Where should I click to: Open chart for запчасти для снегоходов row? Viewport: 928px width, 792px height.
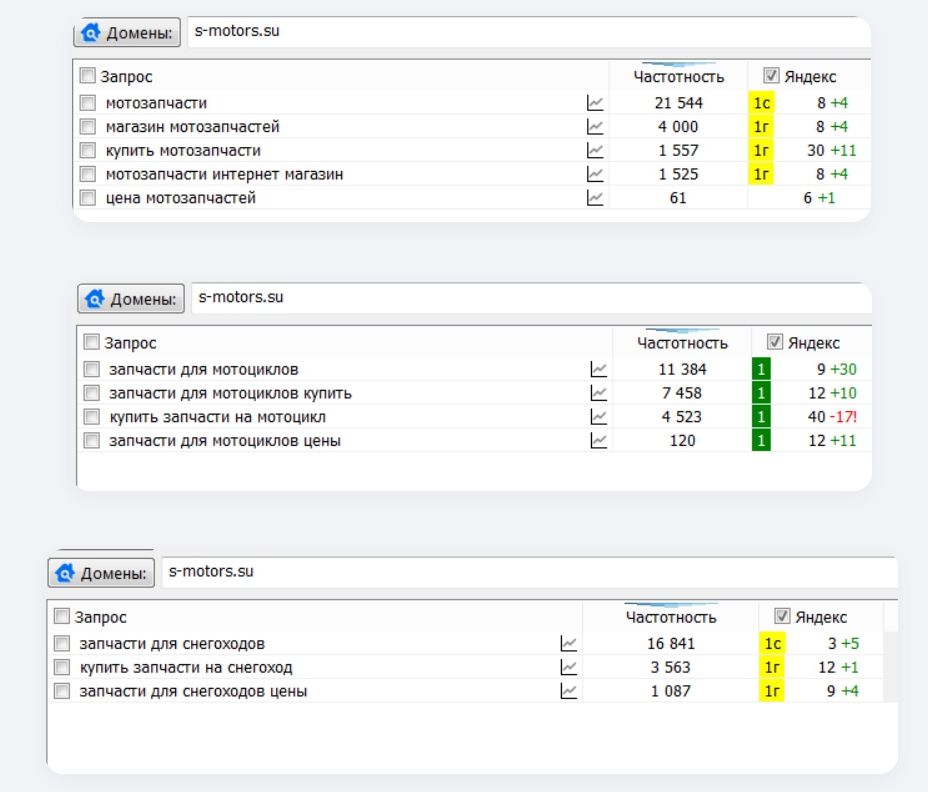pos(568,643)
